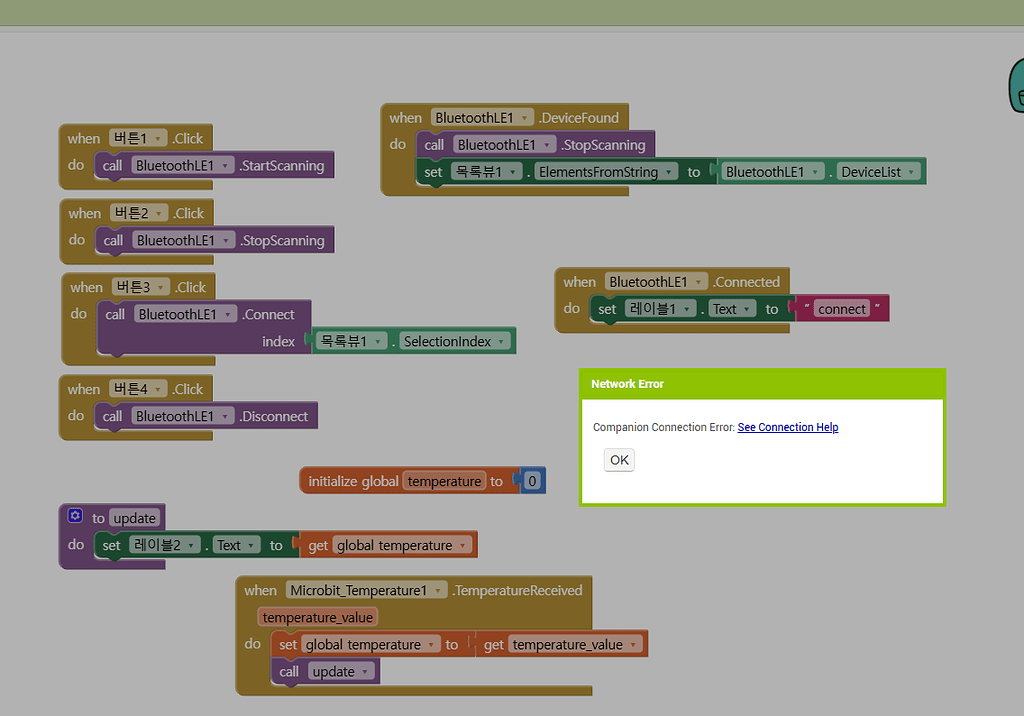Expand Text dropdown in the set 레이블2 block
1024x716 pixels.
click(x=250, y=544)
